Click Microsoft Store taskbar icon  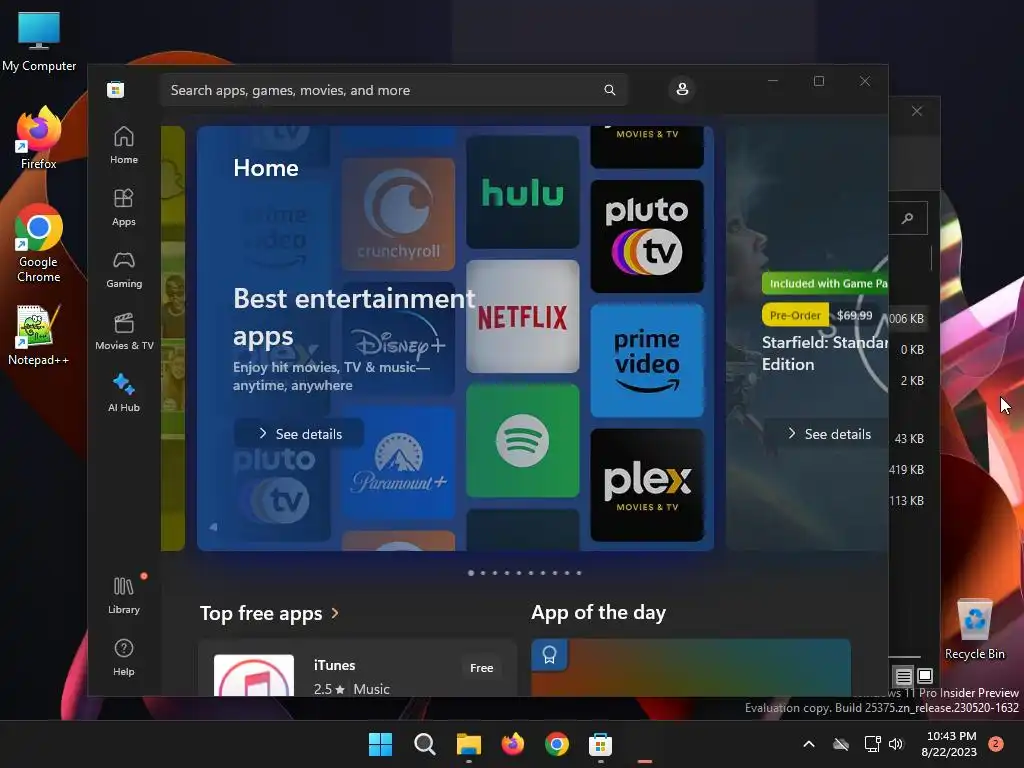[x=600, y=744]
